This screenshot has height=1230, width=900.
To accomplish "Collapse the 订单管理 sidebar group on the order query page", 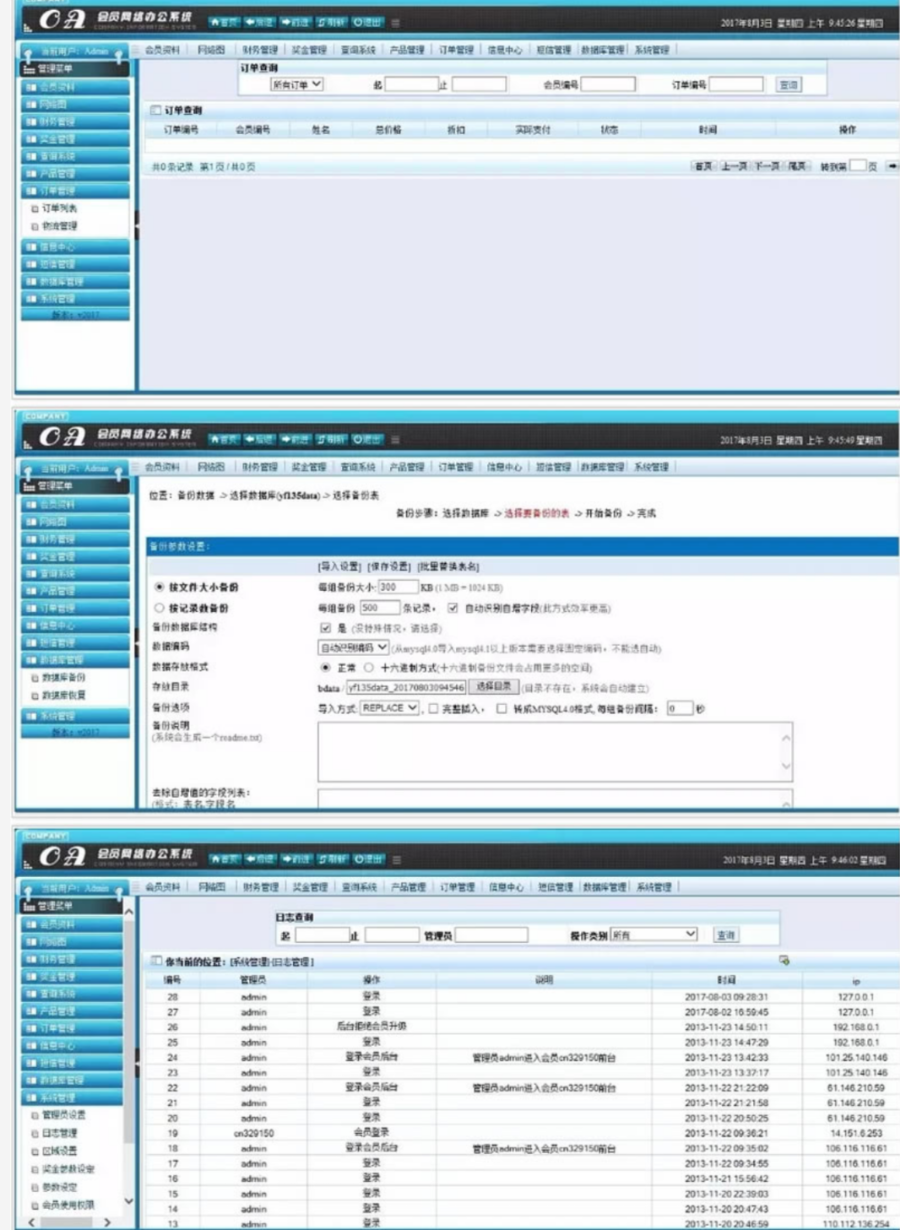I will pos(76,191).
